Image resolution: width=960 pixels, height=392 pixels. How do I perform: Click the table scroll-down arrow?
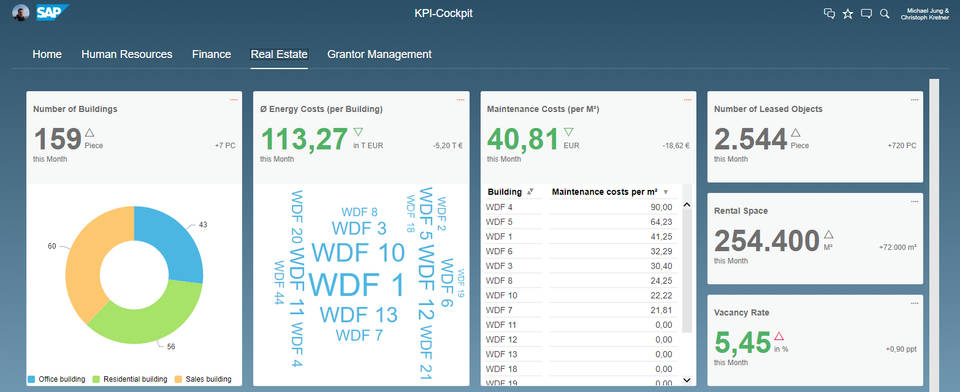(686, 380)
